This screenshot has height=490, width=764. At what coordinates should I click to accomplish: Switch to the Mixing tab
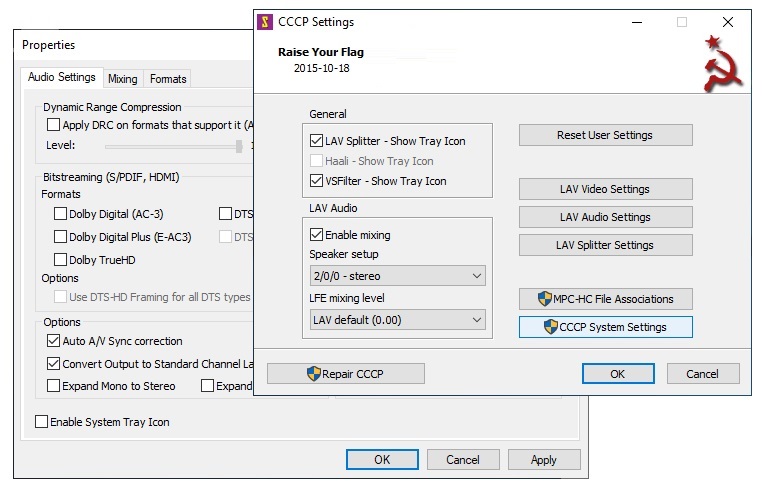tap(122, 79)
